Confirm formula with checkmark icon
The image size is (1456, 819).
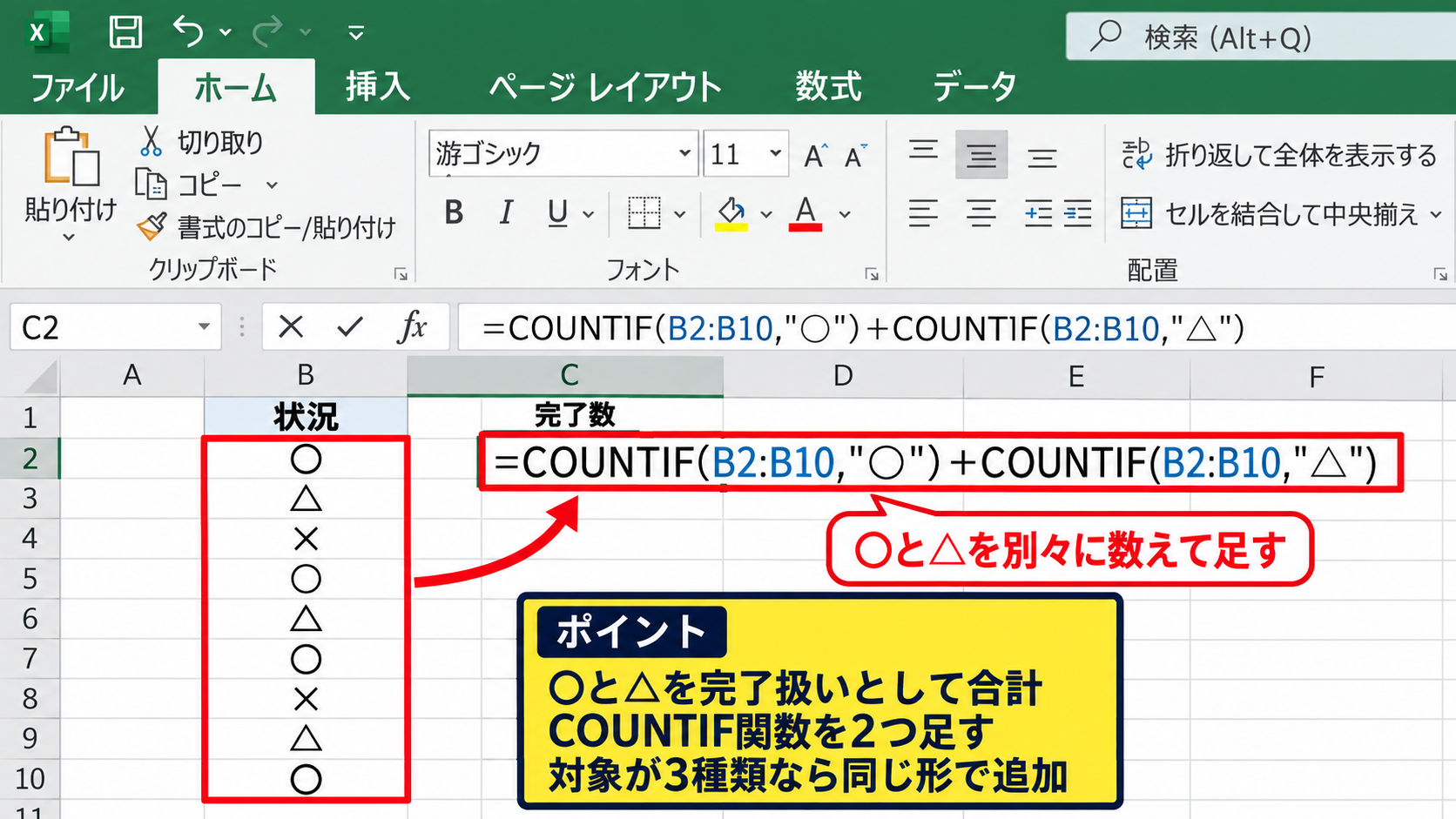click(350, 327)
